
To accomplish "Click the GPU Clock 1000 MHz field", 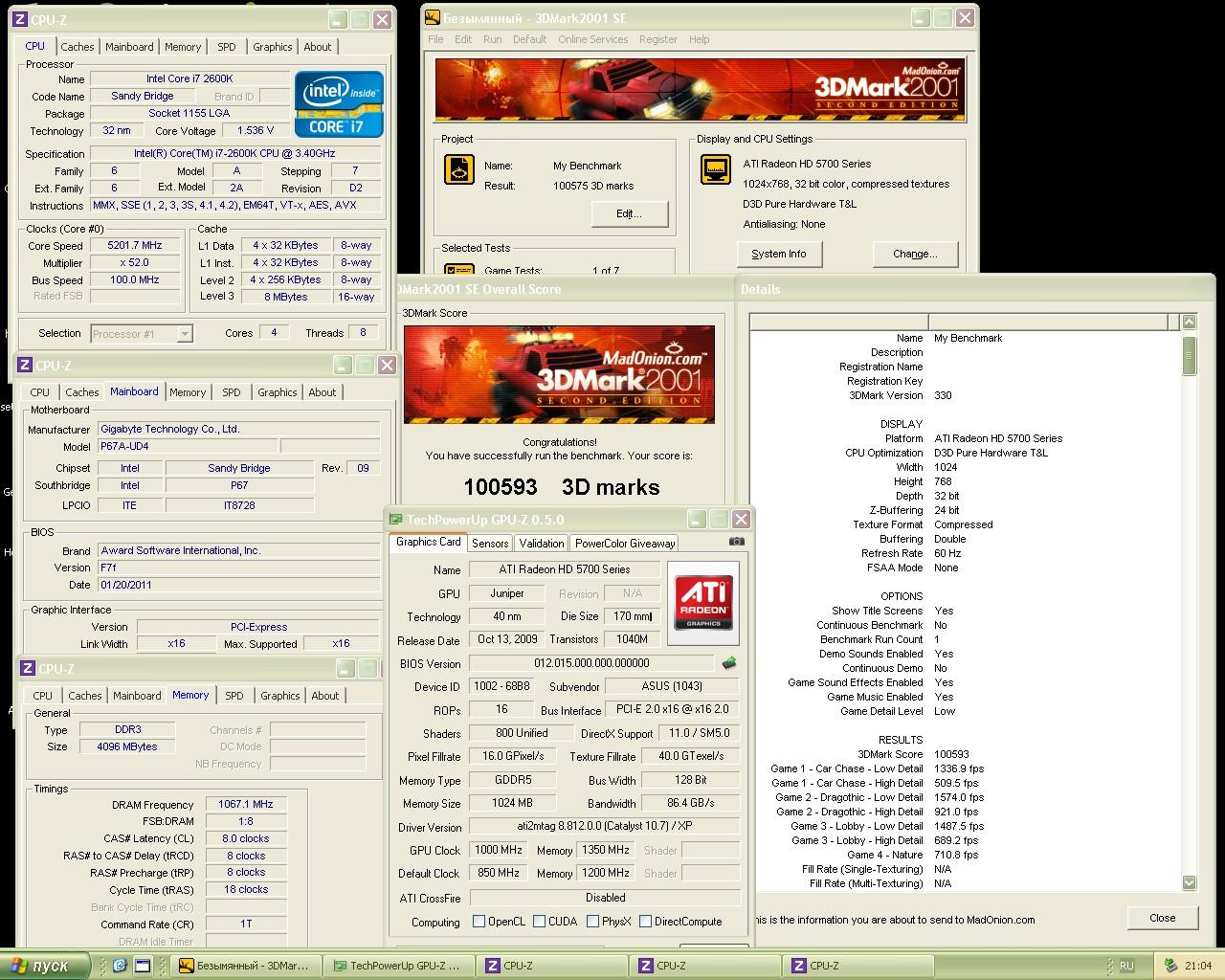I will (499, 850).
